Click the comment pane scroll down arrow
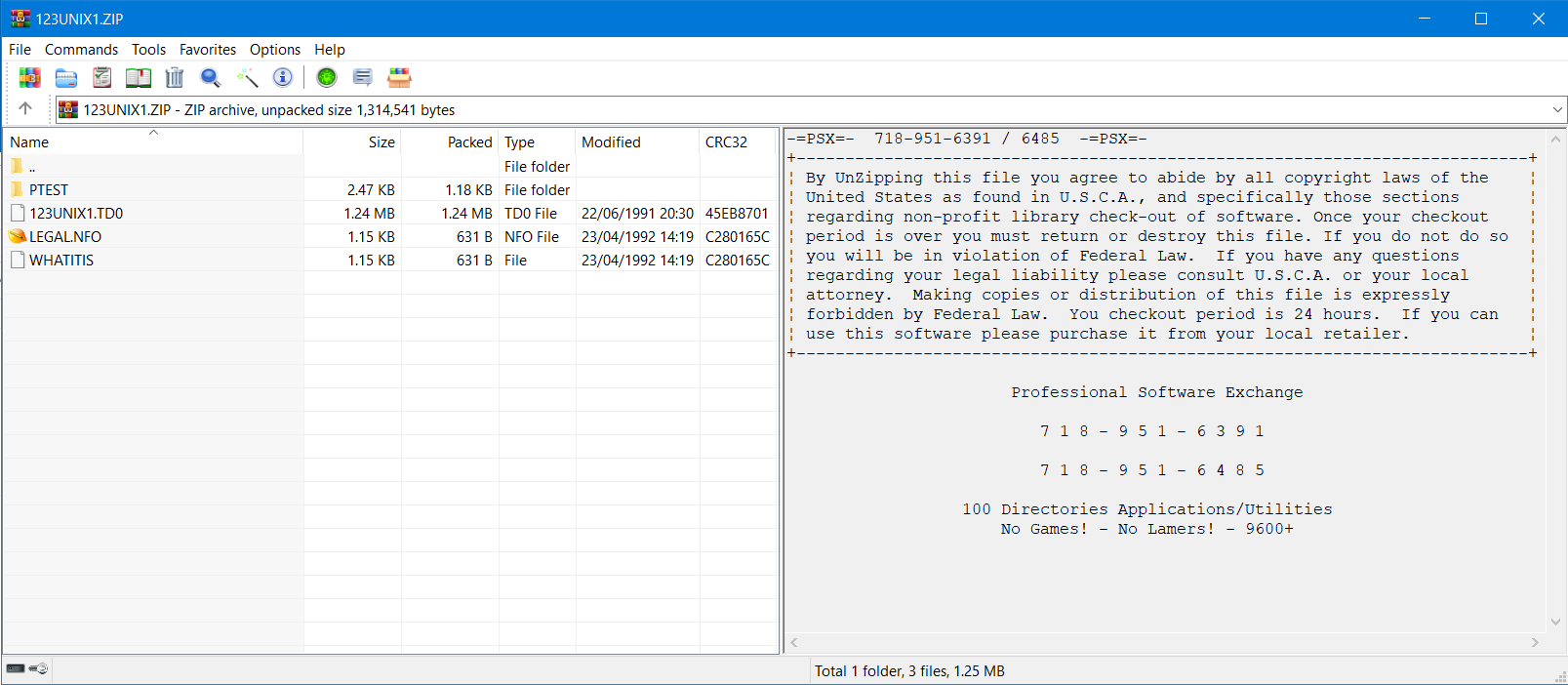 (x=1556, y=622)
